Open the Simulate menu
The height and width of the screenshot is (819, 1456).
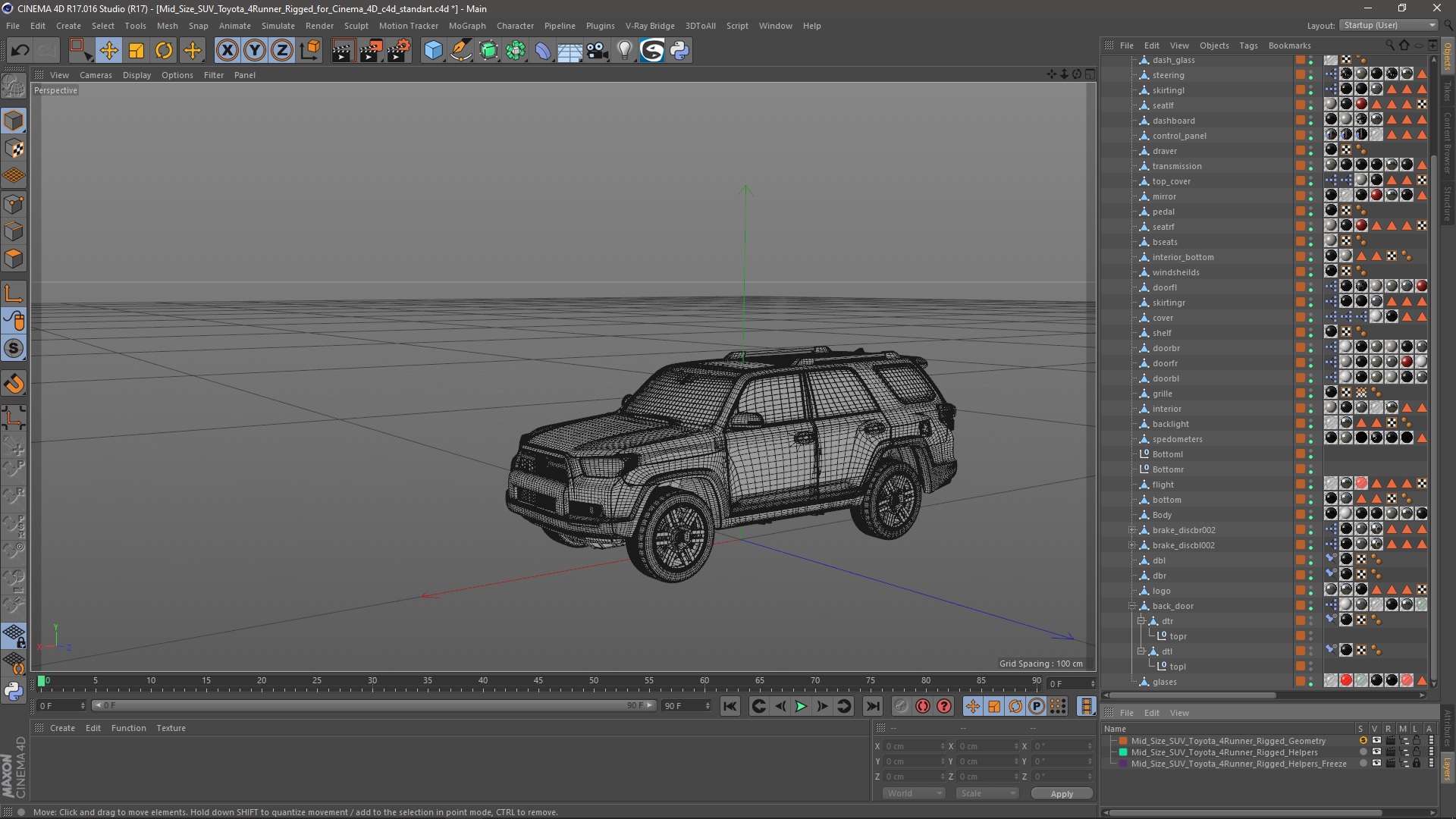pyautogui.click(x=278, y=26)
